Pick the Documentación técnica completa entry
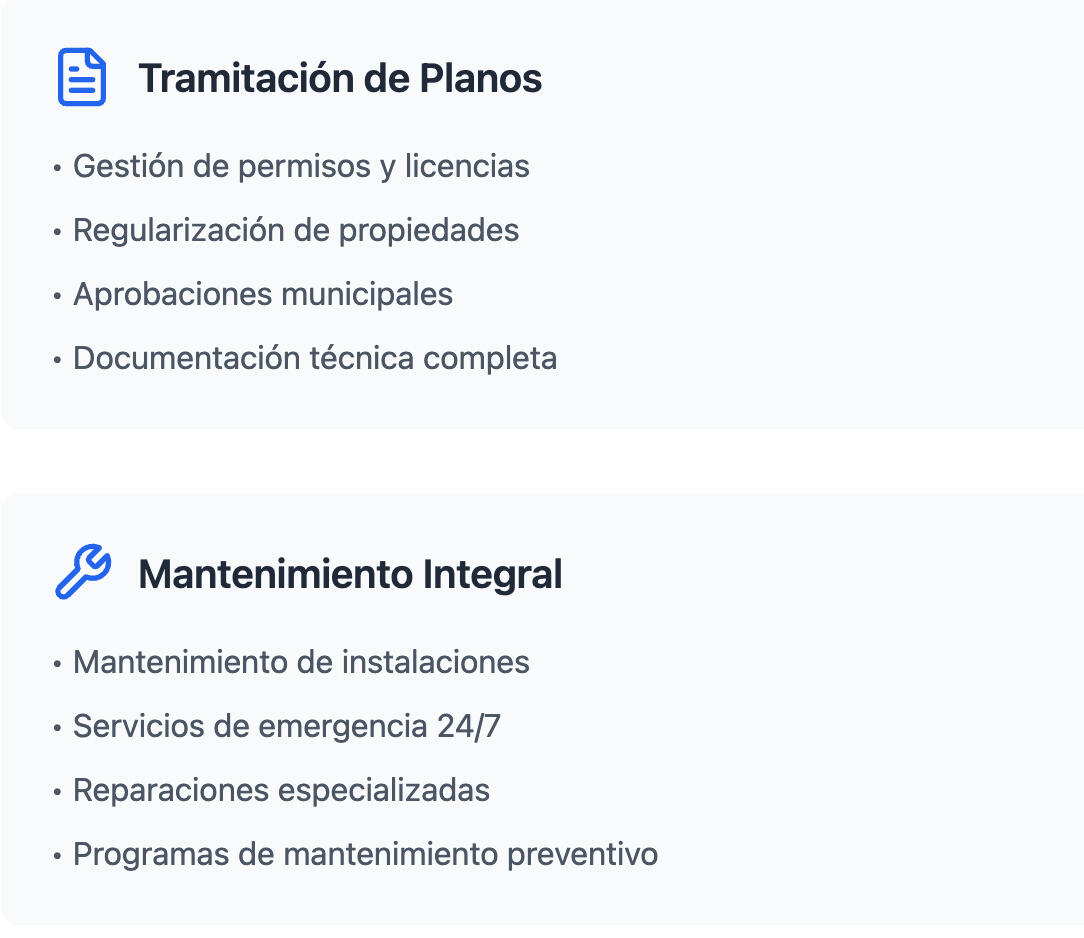 pyautogui.click(x=315, y=358)
